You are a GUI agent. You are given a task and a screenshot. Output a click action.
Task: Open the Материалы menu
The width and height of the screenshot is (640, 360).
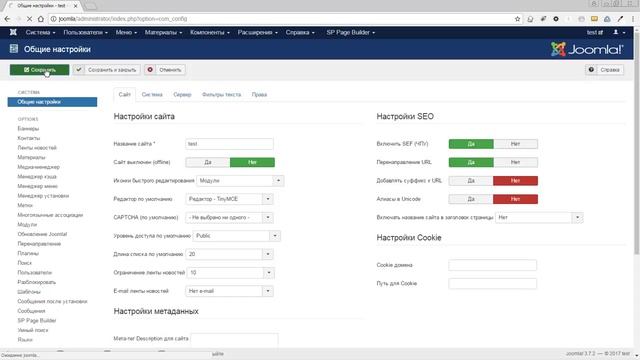(x=163, y=32)
